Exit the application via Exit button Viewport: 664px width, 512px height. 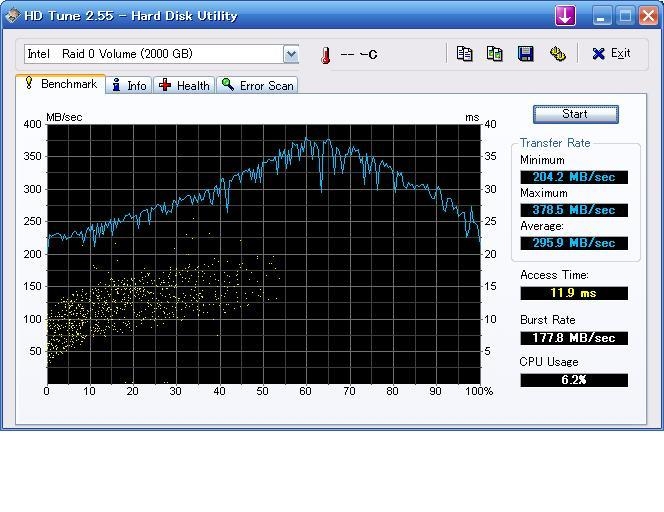pos(611,53)
